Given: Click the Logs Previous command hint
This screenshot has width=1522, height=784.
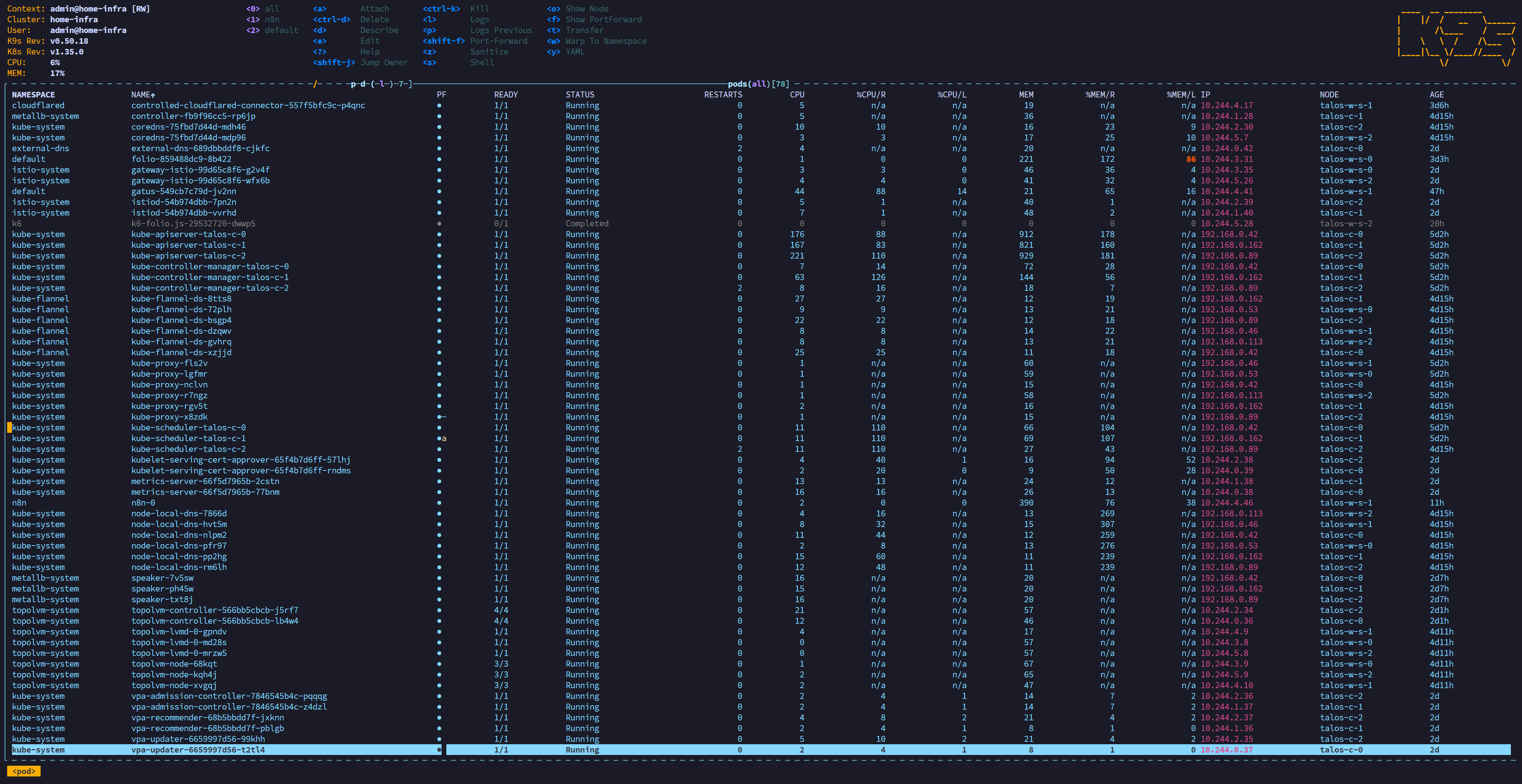Looking at the screenshot, I should (x=501, y=30).
